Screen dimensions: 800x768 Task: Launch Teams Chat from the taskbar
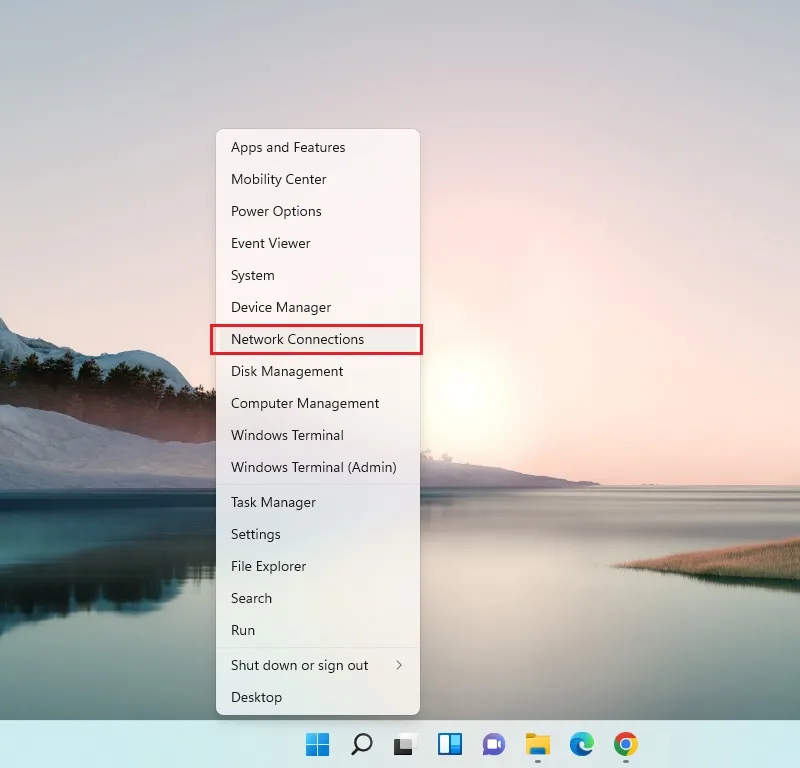coord(493,745)
